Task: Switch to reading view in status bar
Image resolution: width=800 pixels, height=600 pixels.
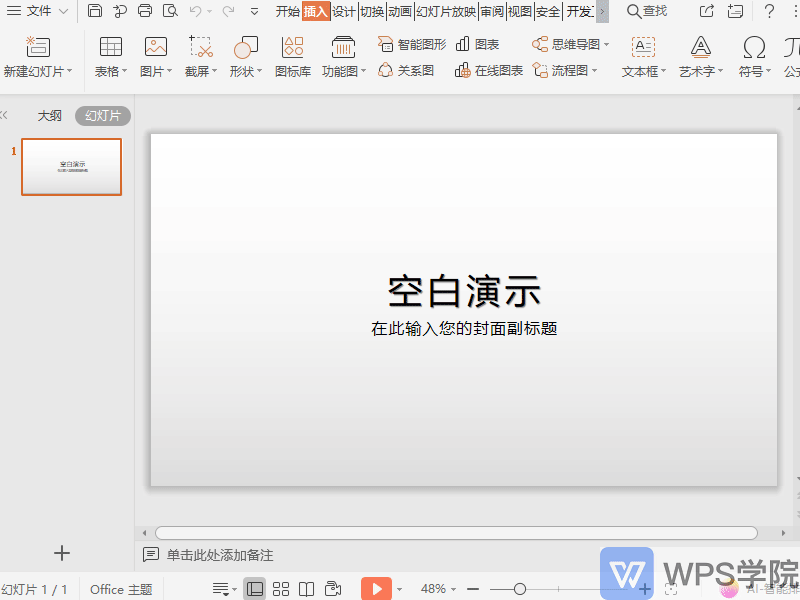Action: pos(307,588)
